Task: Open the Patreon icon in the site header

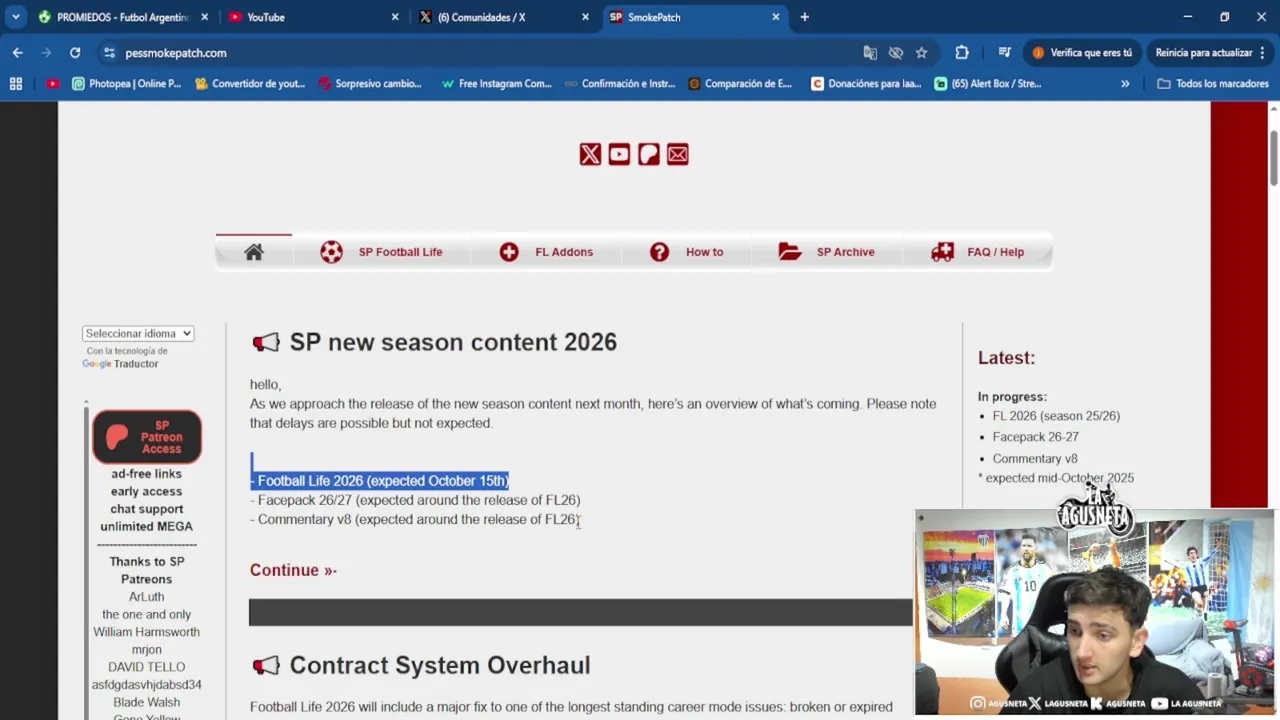Action: pyautogui.click(x=649, y=154)
